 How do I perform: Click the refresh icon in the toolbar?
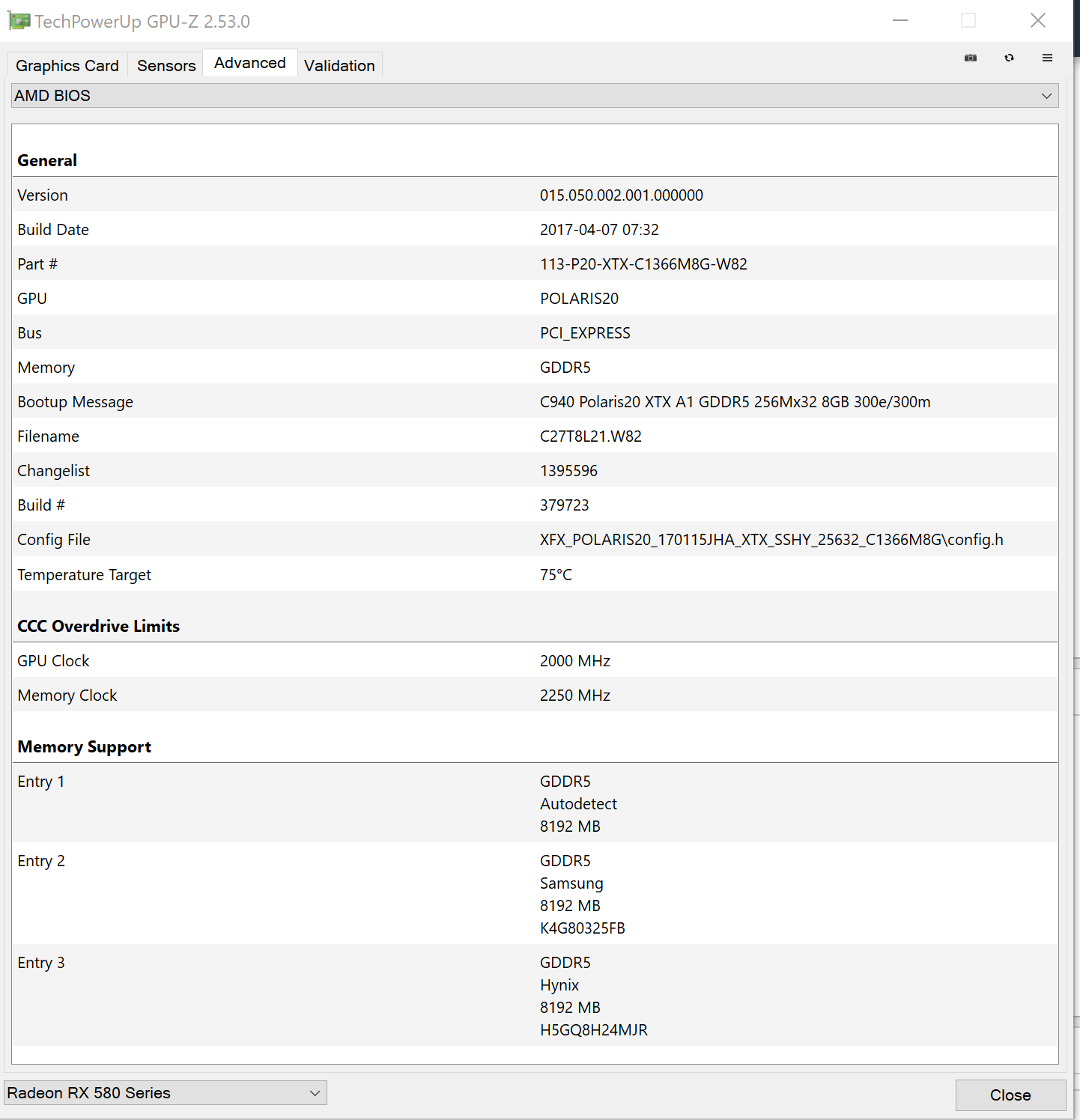click(x=1009, y=58)
